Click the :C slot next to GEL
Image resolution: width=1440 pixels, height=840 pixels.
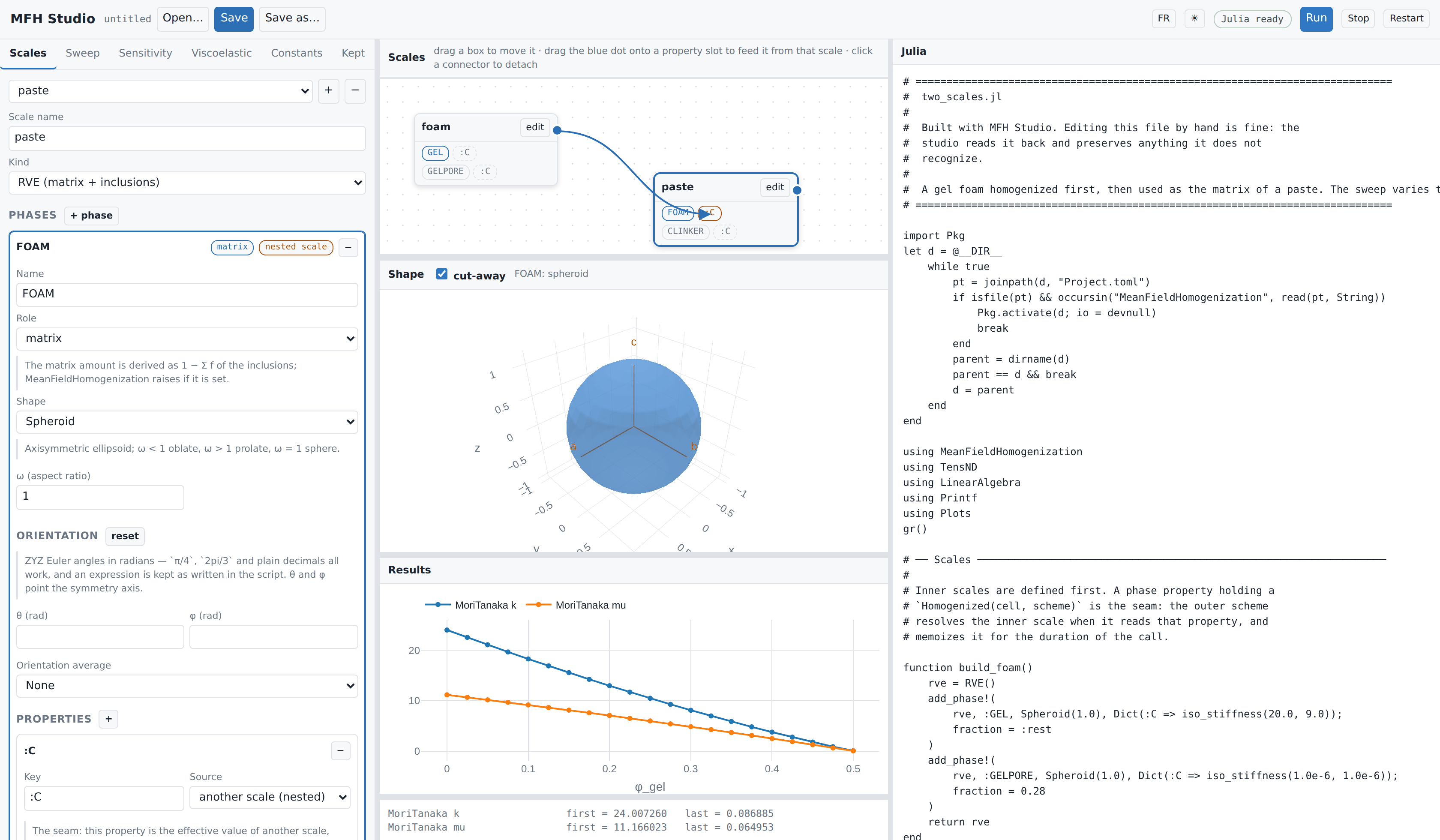pos(465,153)
